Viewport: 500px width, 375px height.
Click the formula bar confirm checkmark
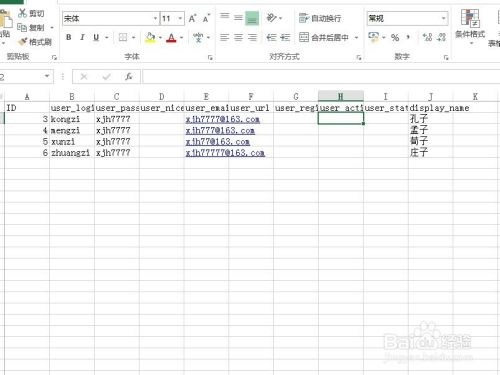point(106,77)
